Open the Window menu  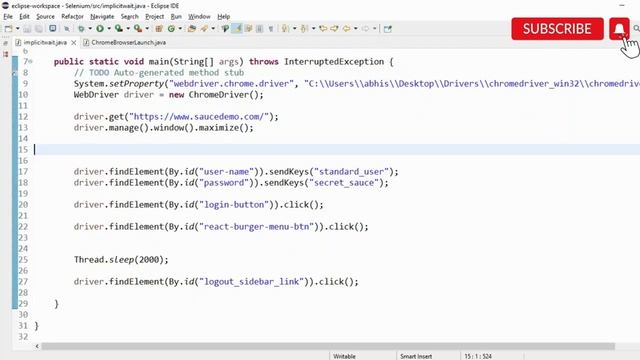coord(199,16)
